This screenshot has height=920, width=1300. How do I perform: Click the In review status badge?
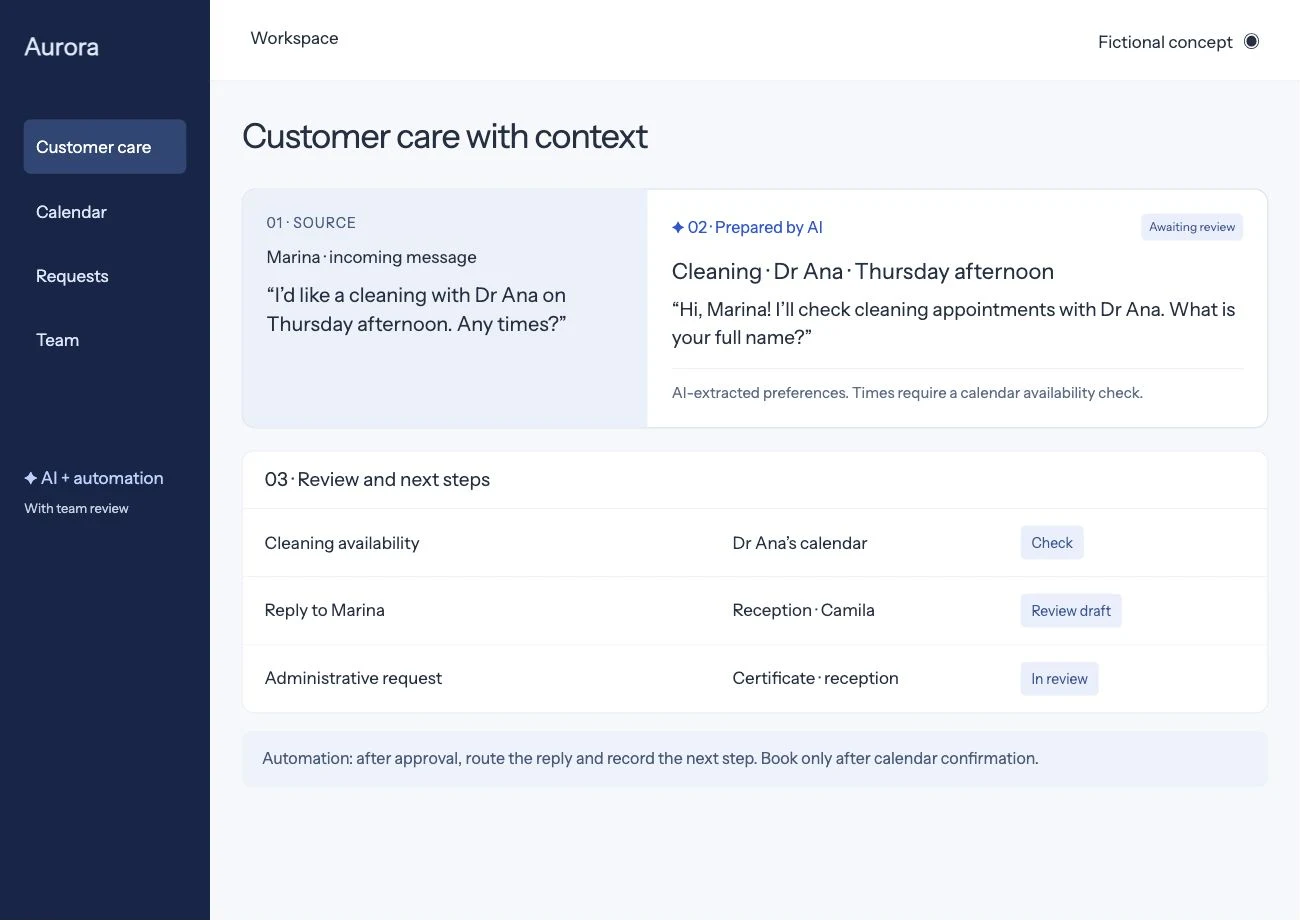click(1059, 679)
